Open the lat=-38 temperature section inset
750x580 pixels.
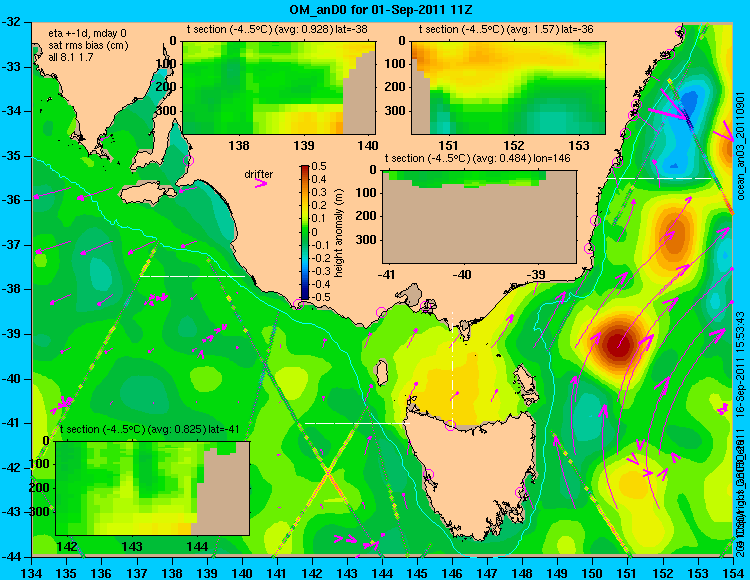[x=279, y=87]
